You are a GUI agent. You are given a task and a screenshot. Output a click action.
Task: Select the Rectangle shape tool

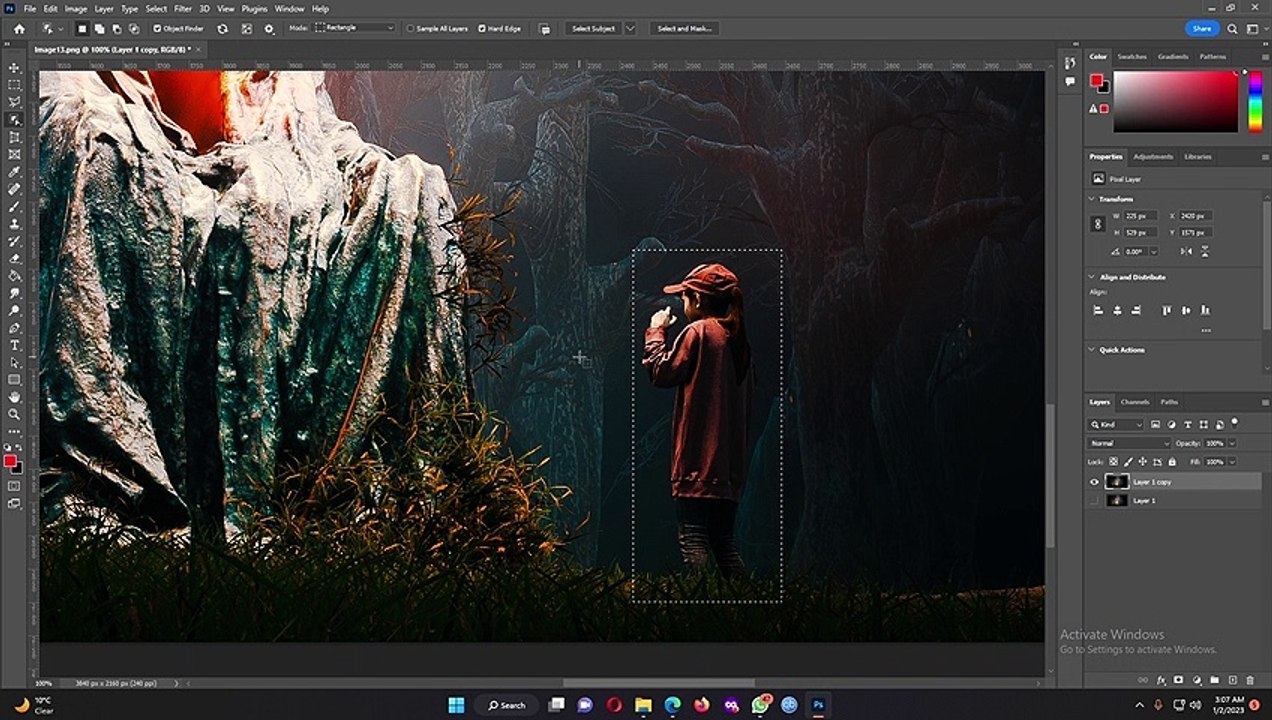pos(14,380)
